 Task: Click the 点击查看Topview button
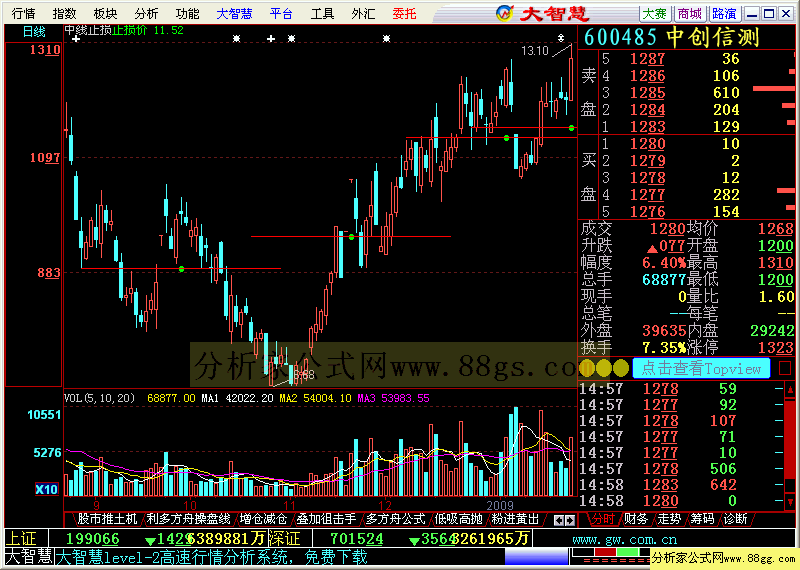[x=701, y=368]
